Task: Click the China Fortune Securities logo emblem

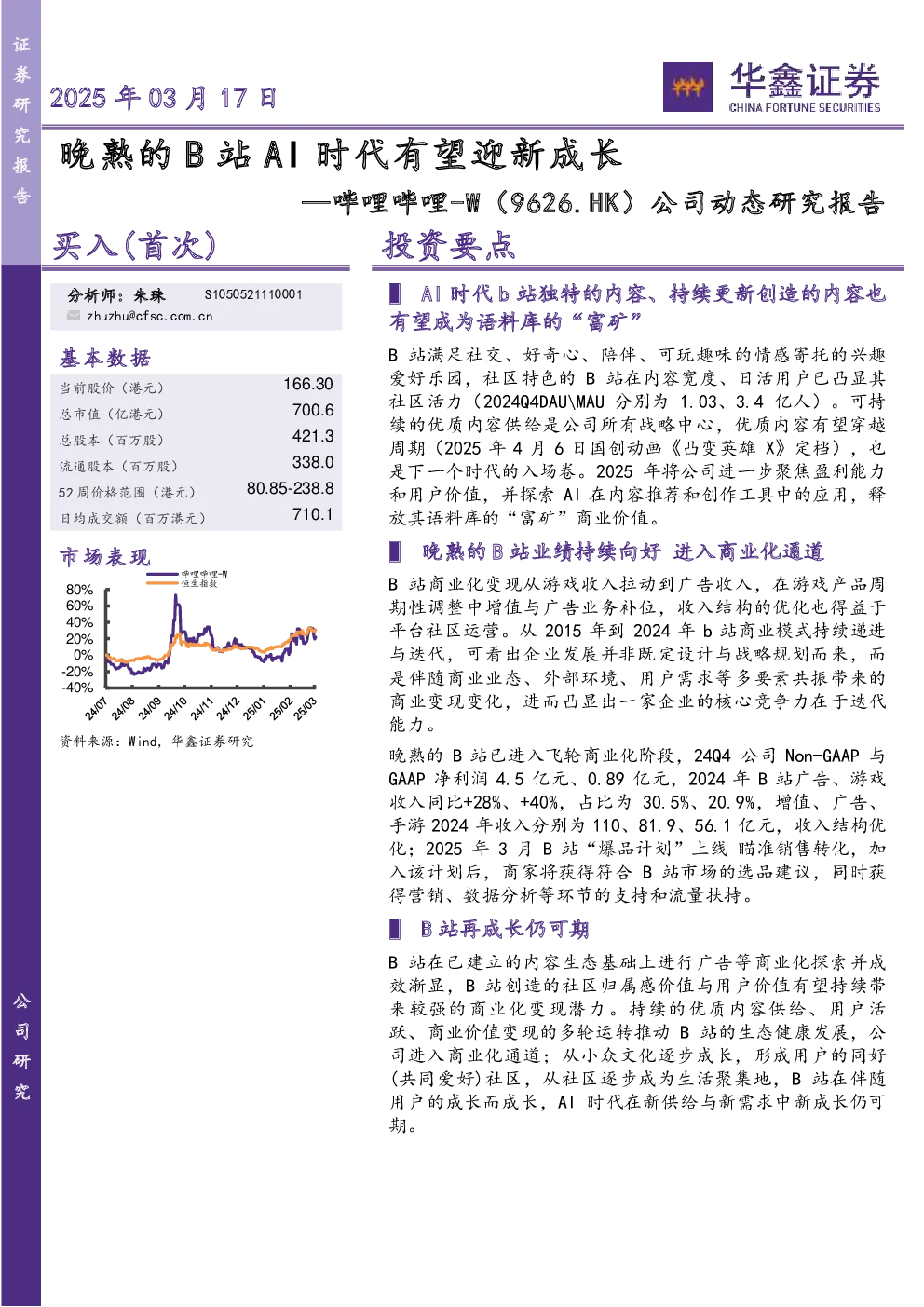Action: [687, 87]
